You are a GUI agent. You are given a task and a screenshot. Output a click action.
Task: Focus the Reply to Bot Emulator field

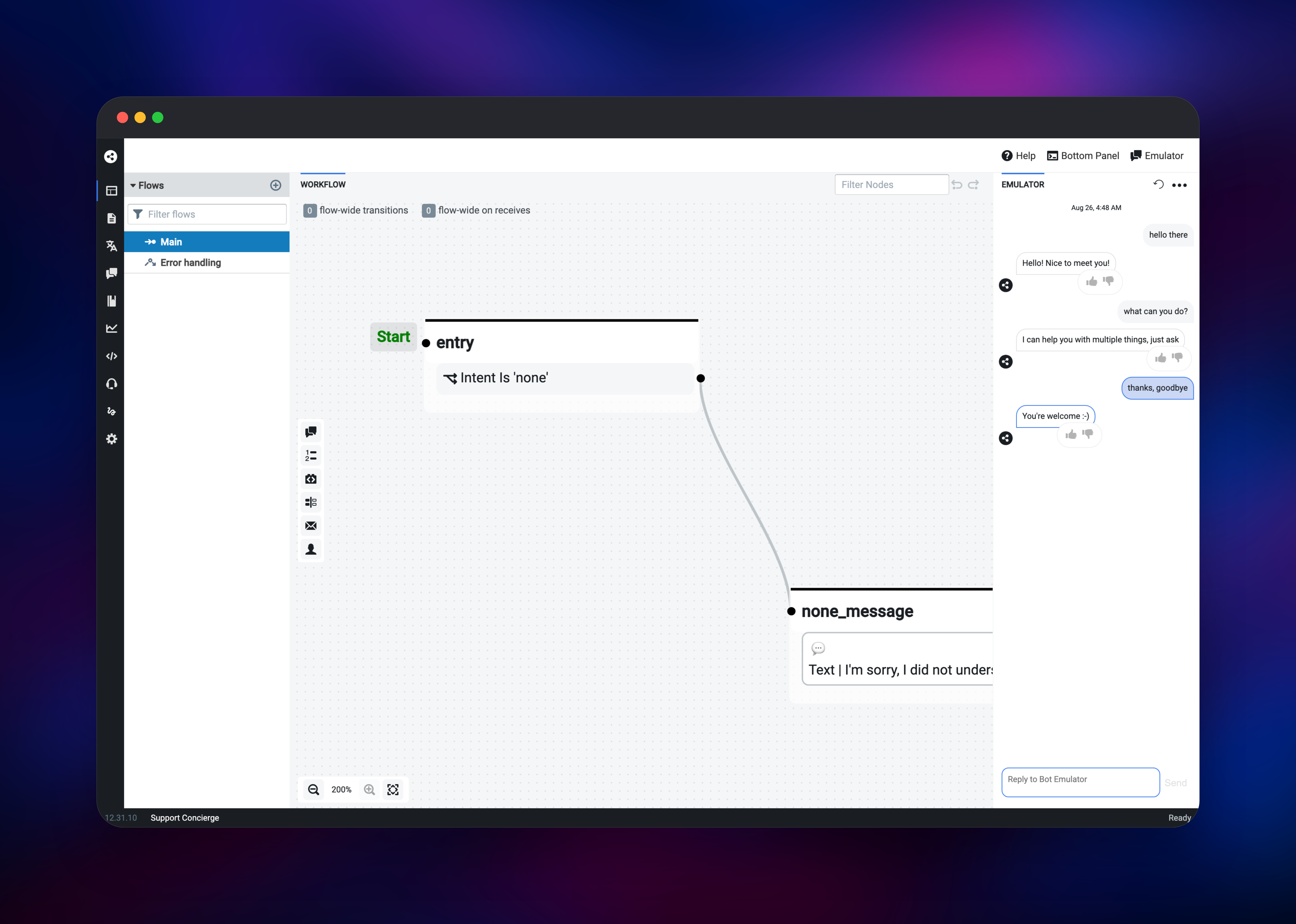click(x=1080, y=782)
